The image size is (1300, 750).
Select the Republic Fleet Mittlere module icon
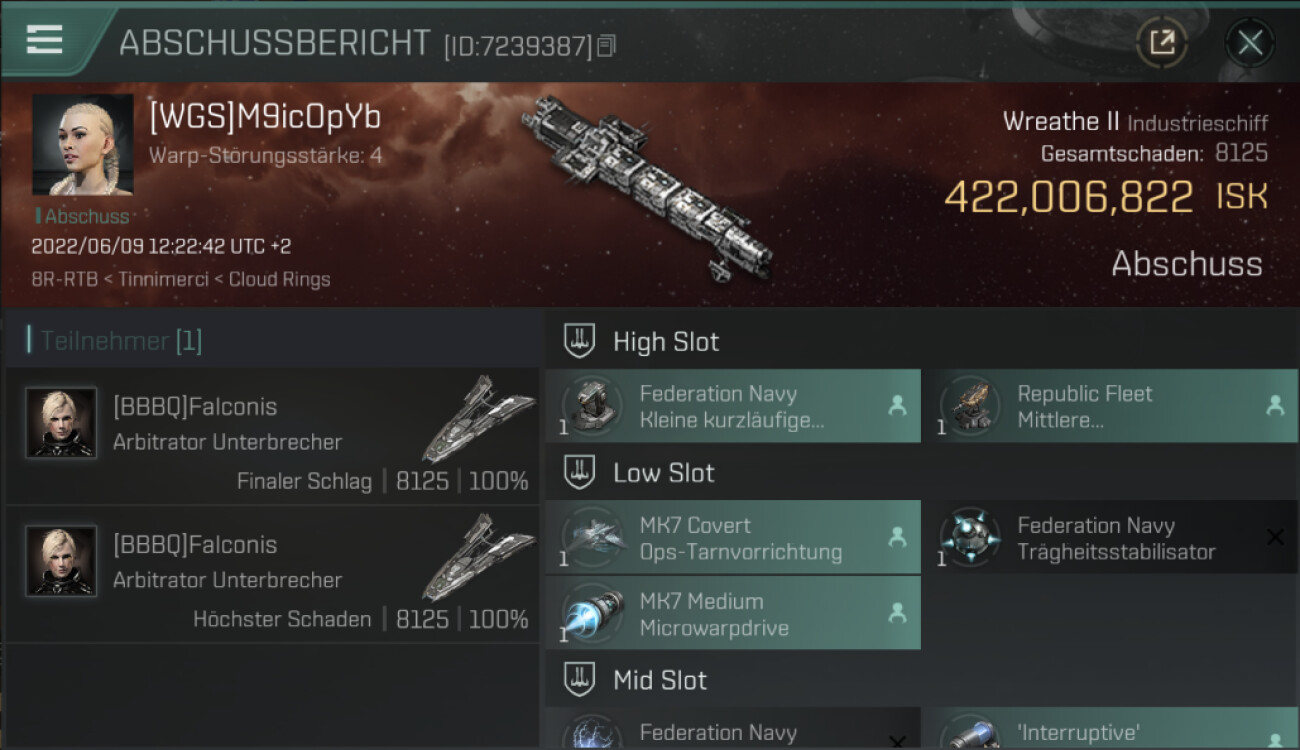(x=969, y=406)
